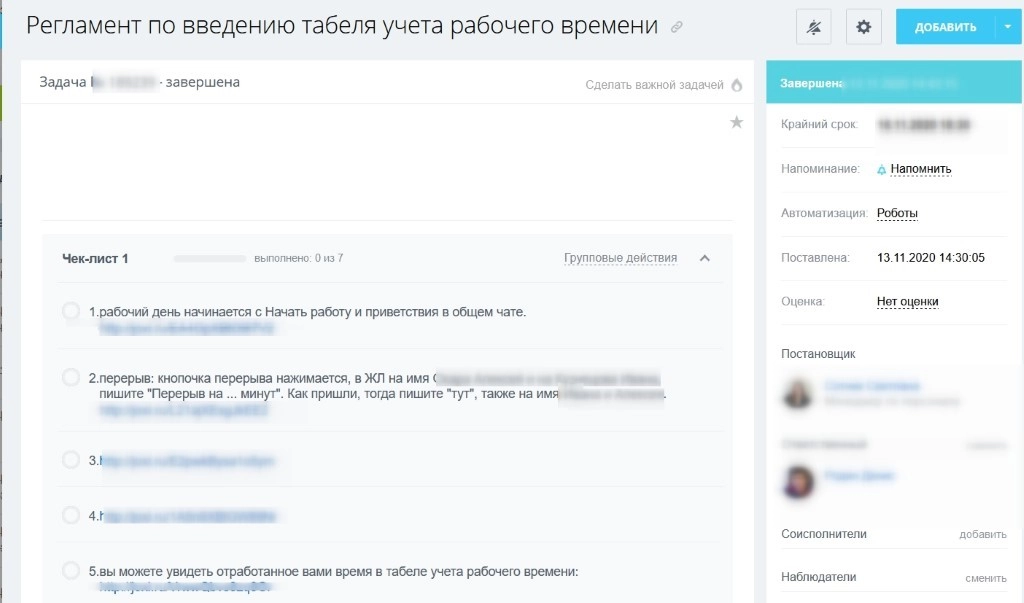Click the muted bell notifications icon

click(x=814, y=26)
